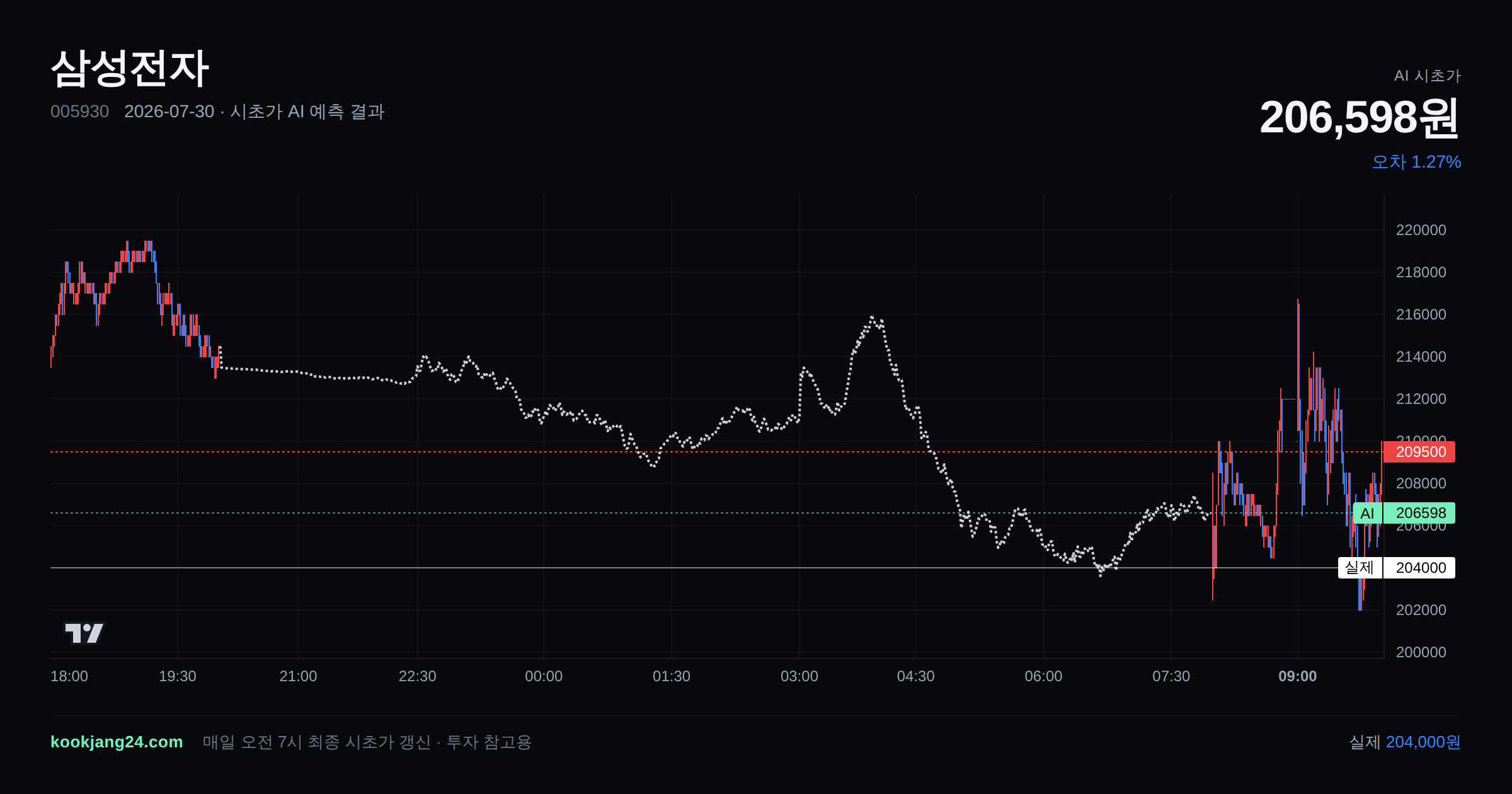Click the 06:00 time axis label

(x=1043, y=676)
